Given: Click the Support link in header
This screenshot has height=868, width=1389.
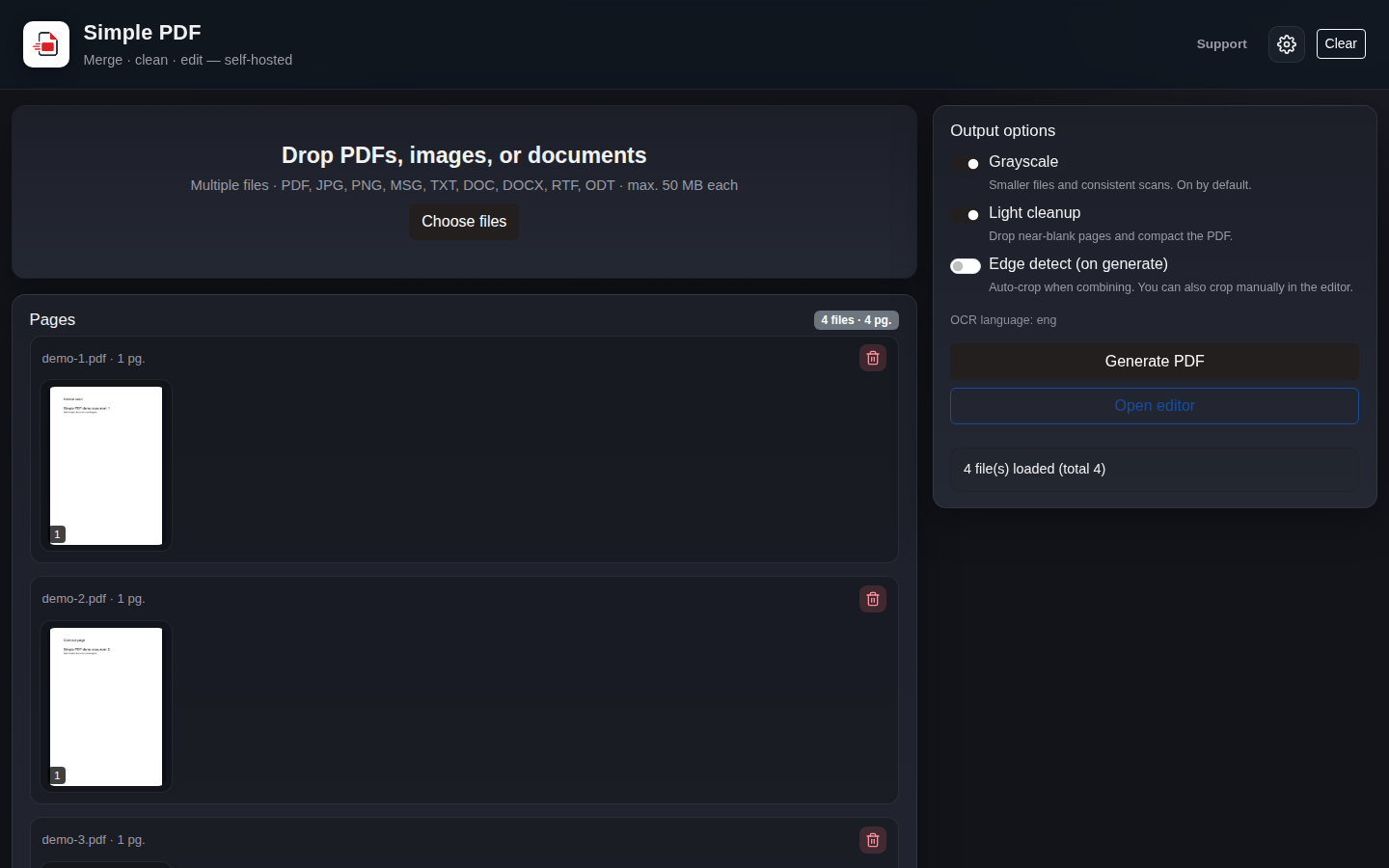Looking at the screenshot, I should [1221, 44].
